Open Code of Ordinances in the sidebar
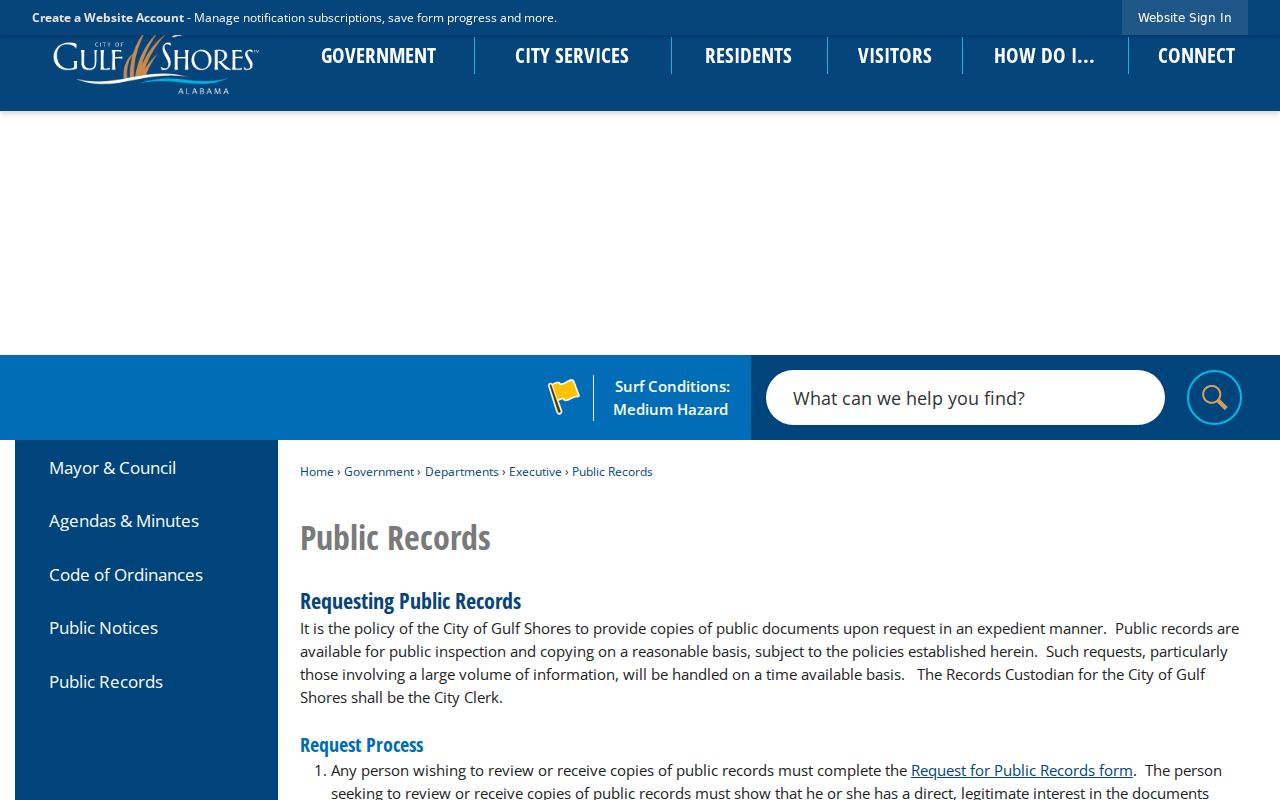1280x800 pixels. tap(126, 574)
